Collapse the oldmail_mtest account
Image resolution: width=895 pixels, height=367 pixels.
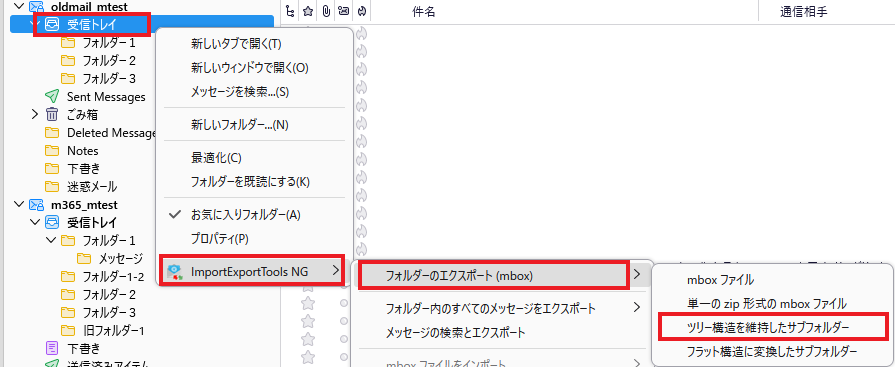pos(19,7)
